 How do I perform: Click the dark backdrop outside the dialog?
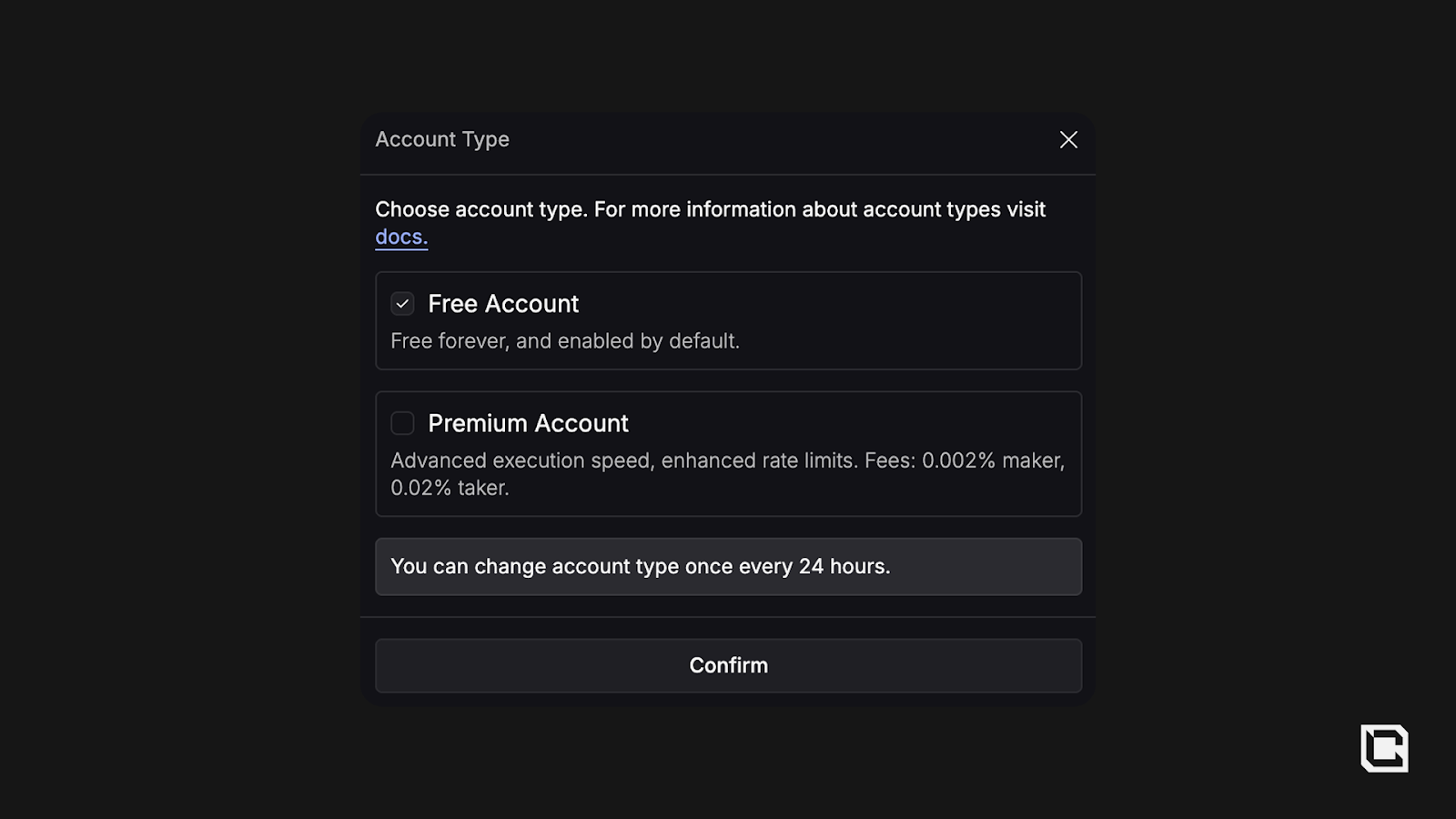coord(182,409)
